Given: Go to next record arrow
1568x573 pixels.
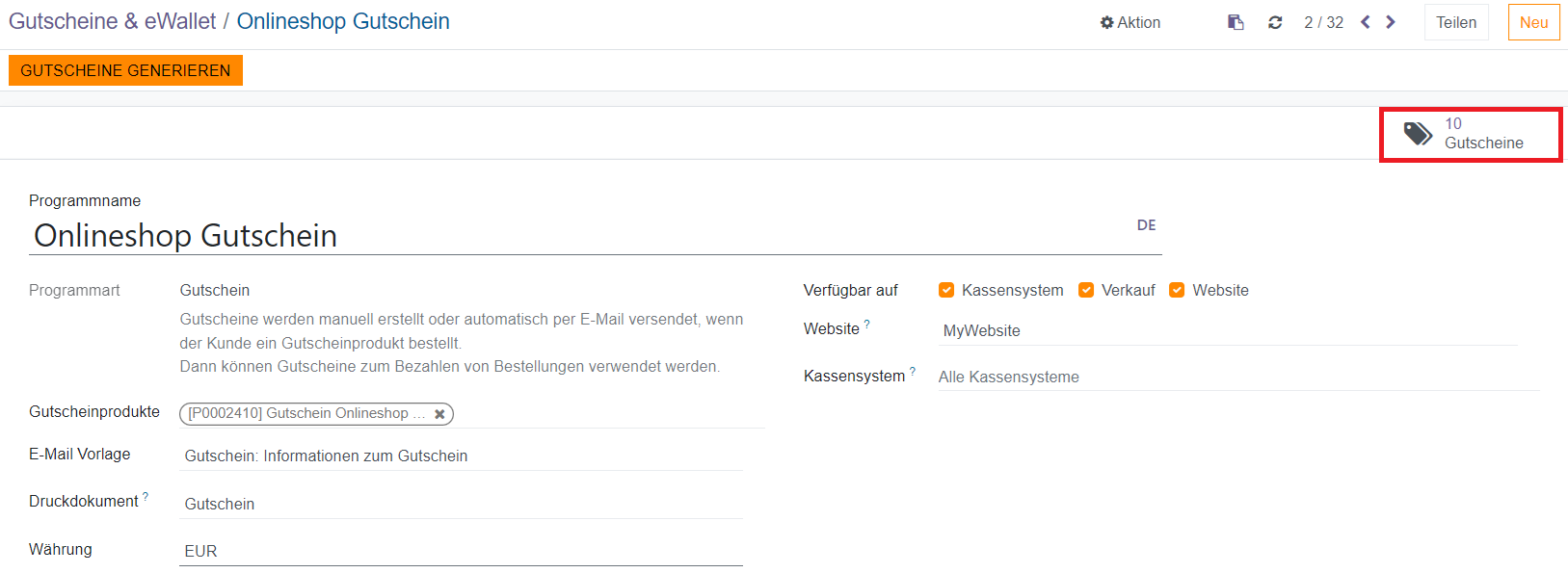Looking at the screenshot, I should (1391, 22).
